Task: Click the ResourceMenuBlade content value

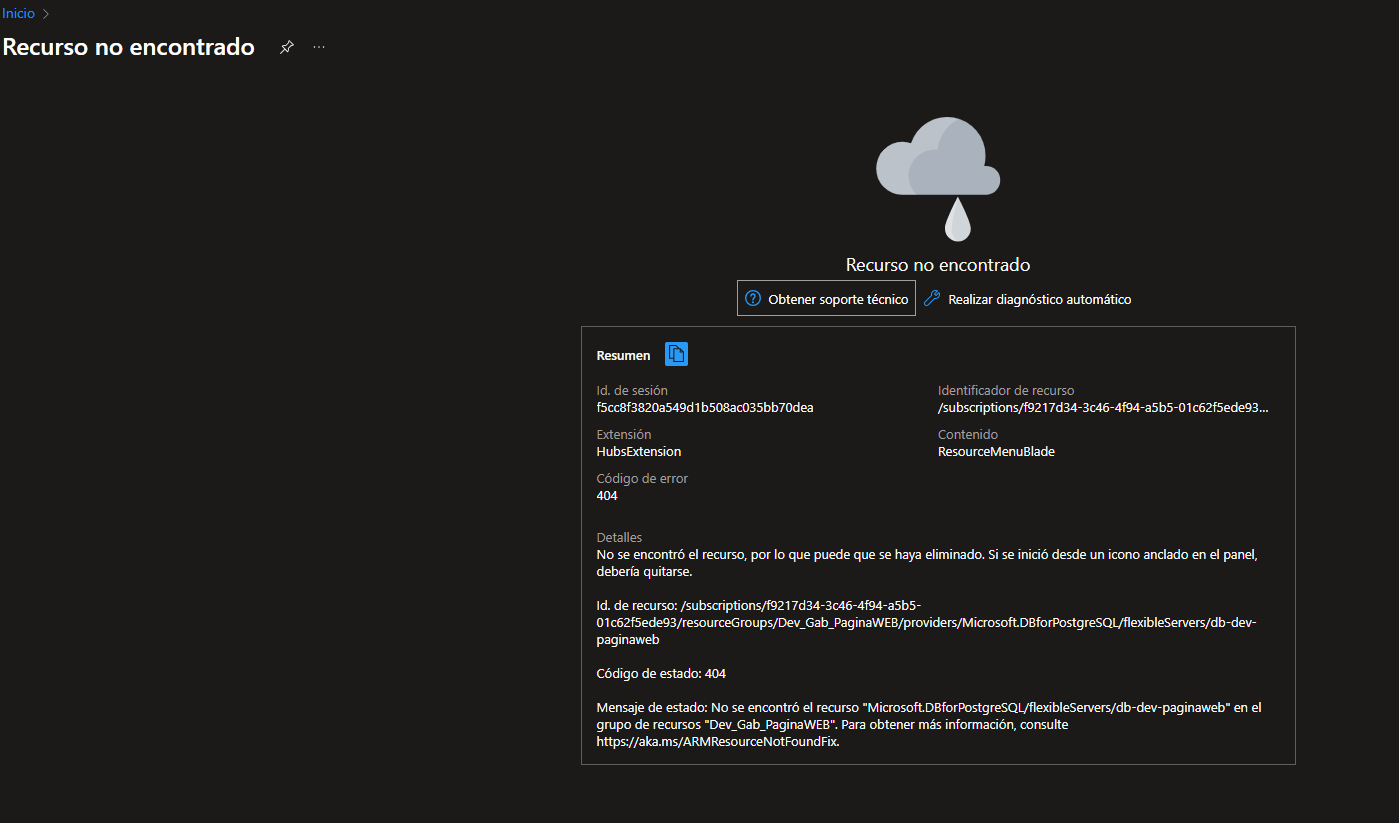Action: (x=996, y=452)
